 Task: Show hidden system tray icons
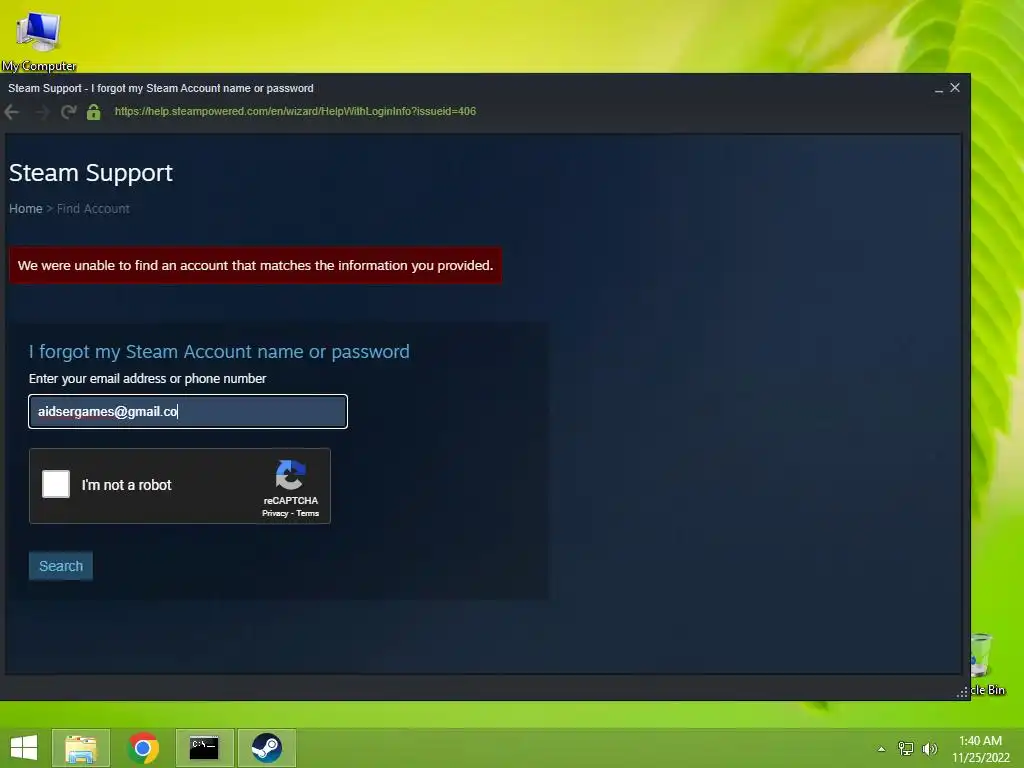[x=882, y=749]
